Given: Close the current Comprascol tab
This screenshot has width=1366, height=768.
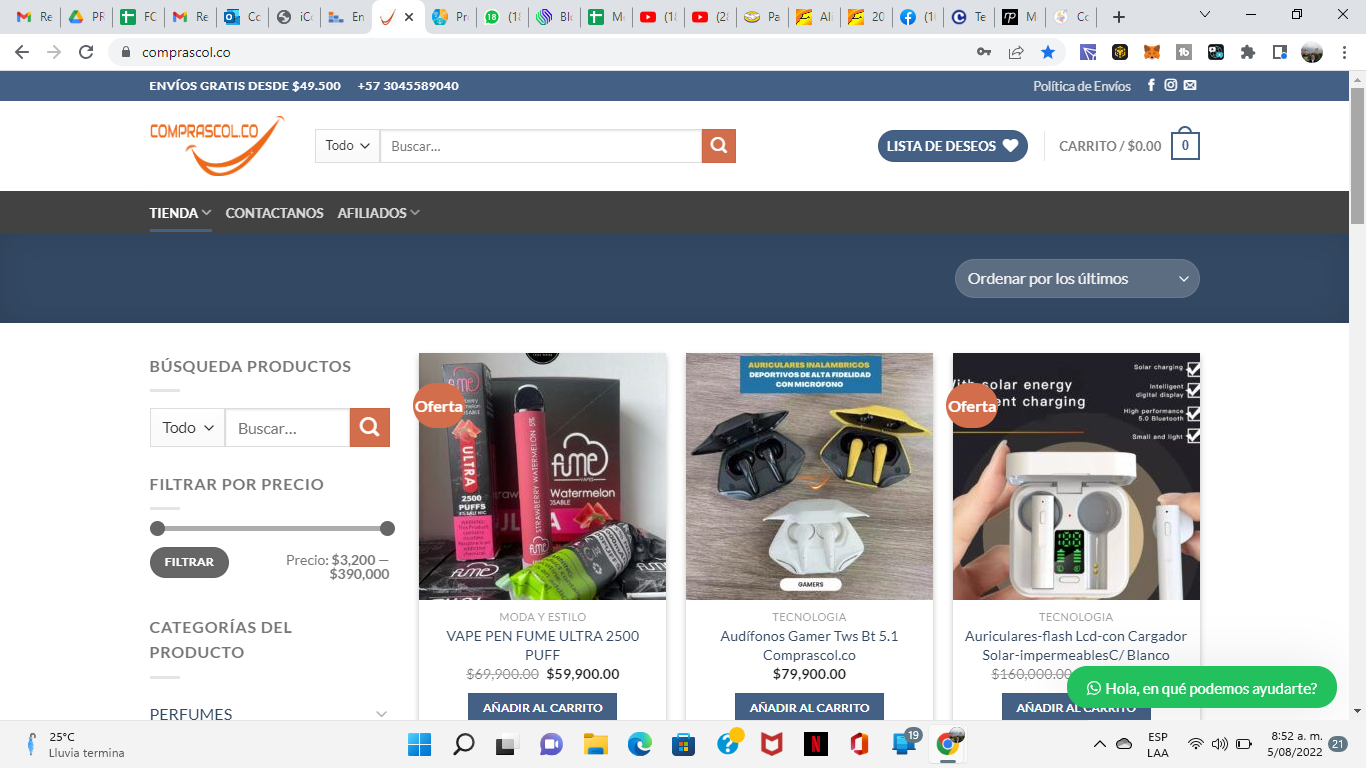Looking at the screenshot, I should 409,17.
